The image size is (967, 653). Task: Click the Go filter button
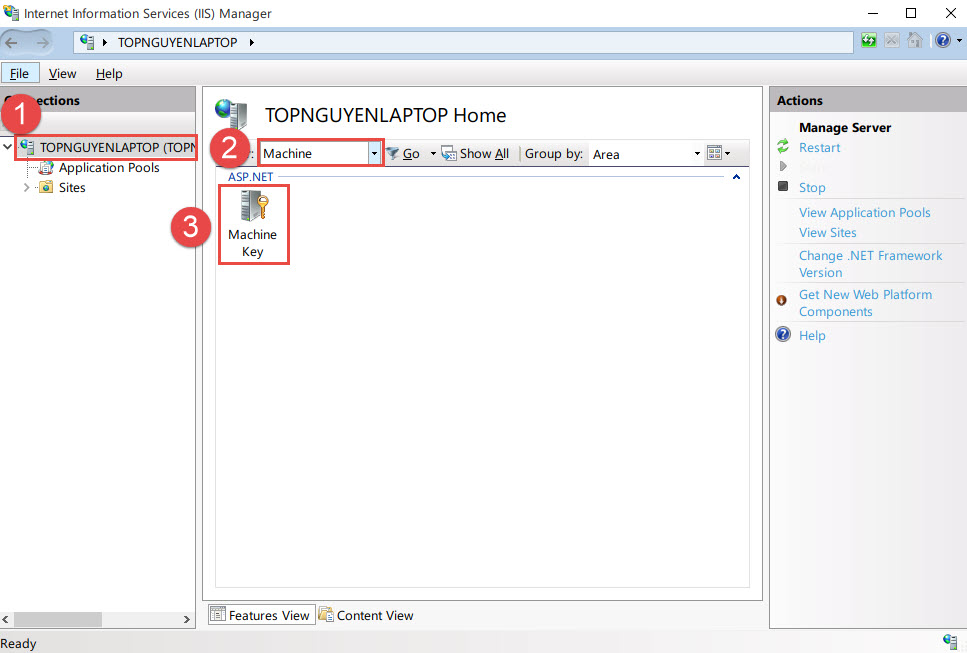point(403,154)
